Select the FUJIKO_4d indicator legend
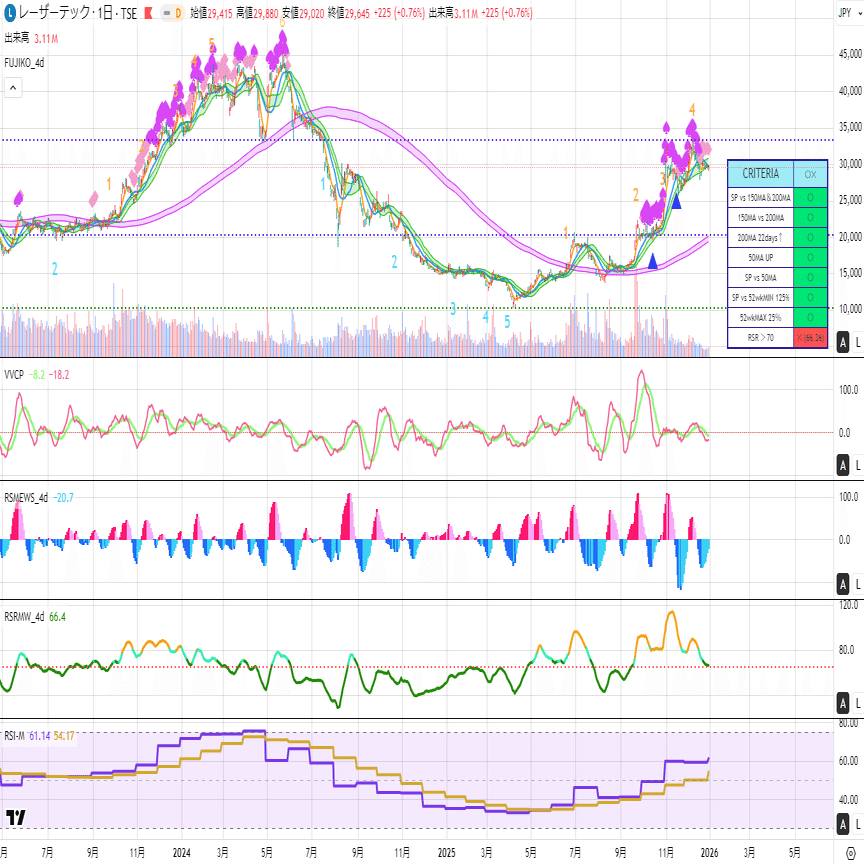The width and height of the screenshot is (864, 864). (24, 63)
